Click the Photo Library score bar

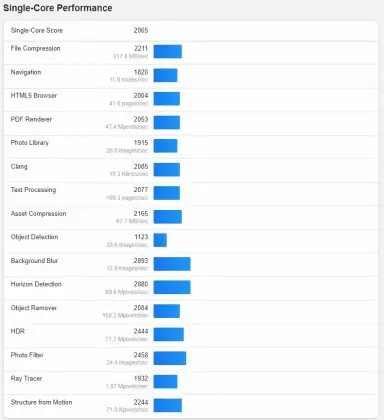coord(165,146)
